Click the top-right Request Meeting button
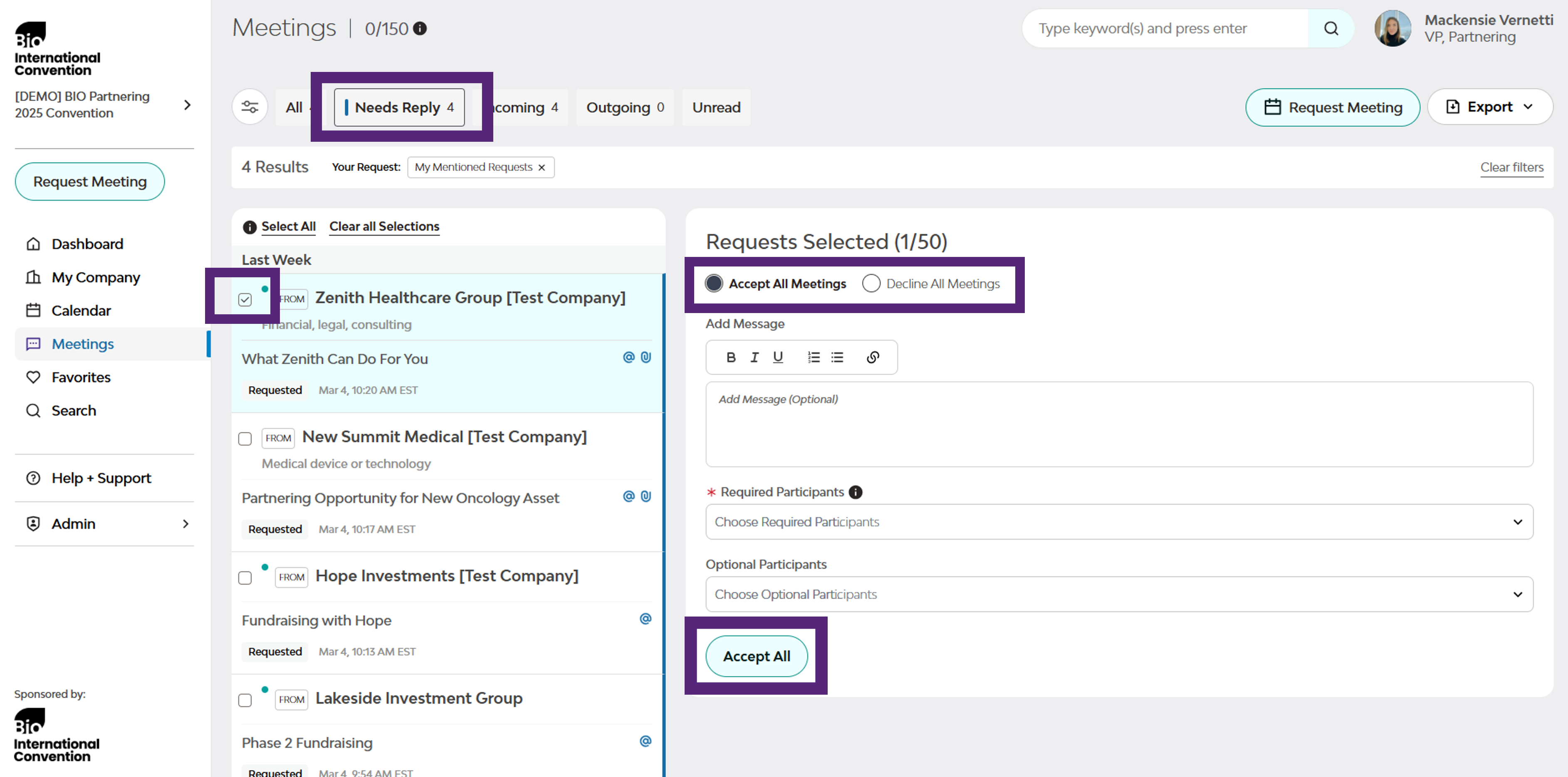Viewport: 1568px width, 777px height. 1333,107
